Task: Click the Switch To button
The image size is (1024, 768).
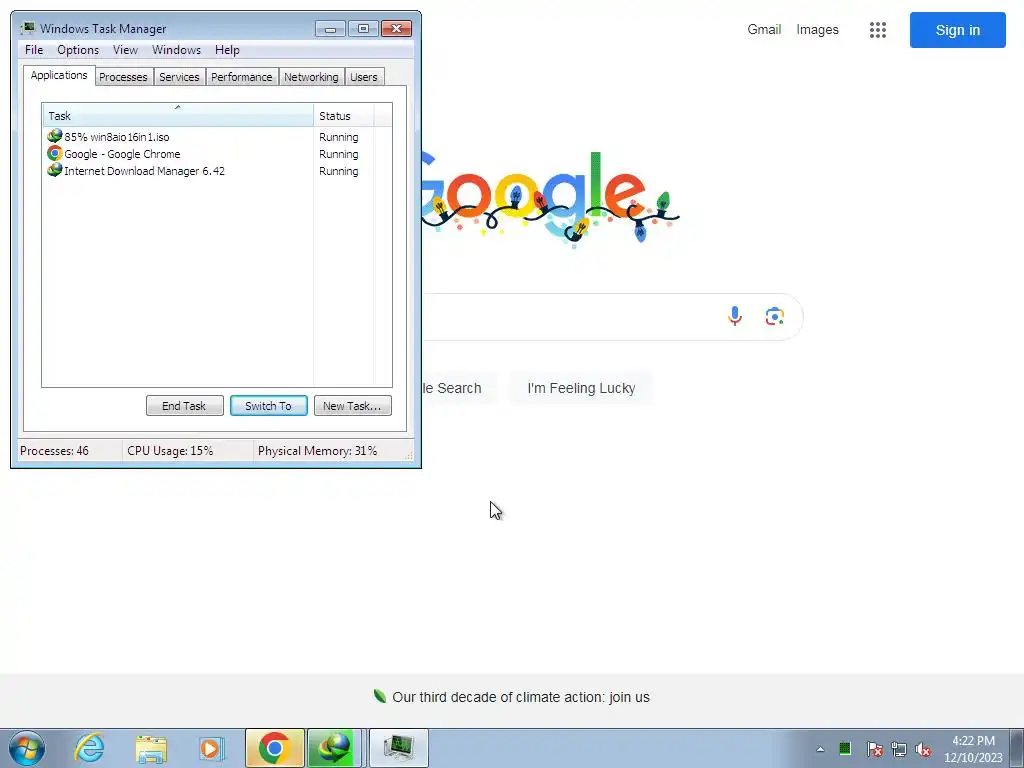Action: pyautogui.click(x=268, y=406)
